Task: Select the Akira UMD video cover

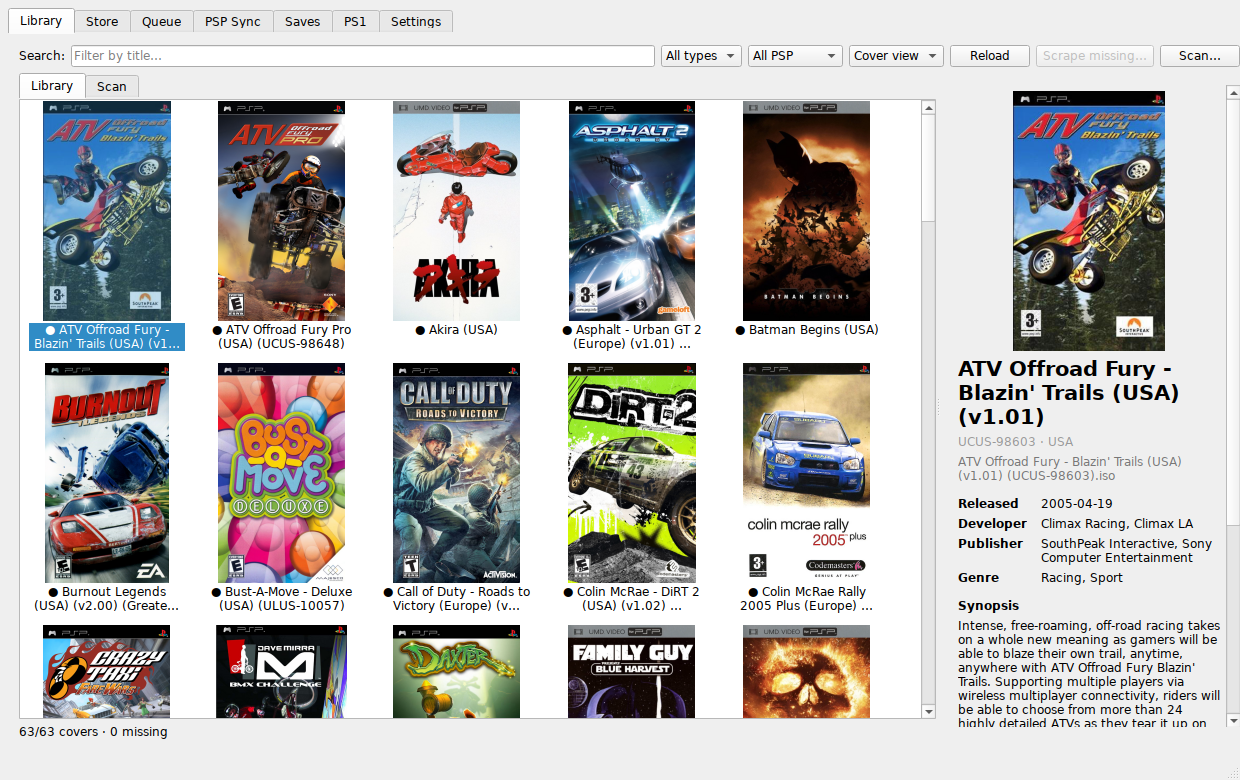Action: 457,211
